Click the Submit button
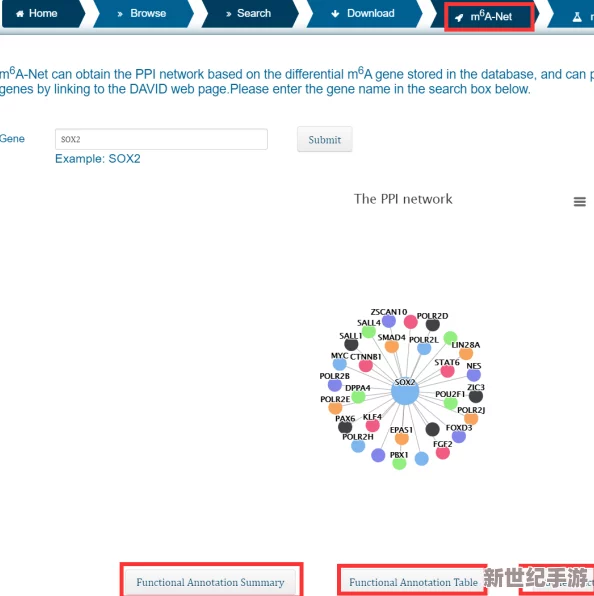This screenshot has width=594, height=596. click(x=325, y=139)
